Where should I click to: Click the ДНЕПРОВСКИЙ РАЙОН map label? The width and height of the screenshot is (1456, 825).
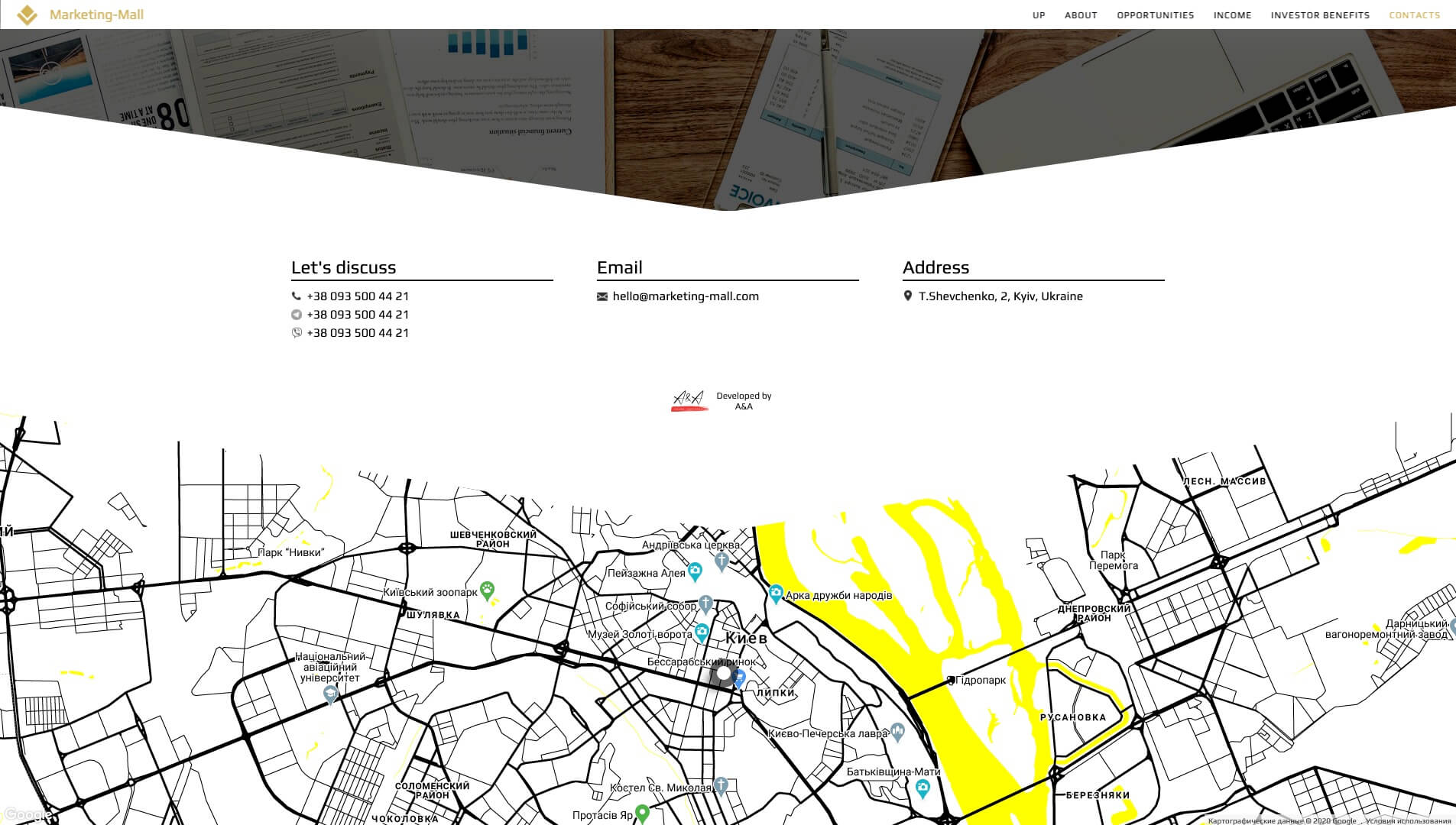1094,613
